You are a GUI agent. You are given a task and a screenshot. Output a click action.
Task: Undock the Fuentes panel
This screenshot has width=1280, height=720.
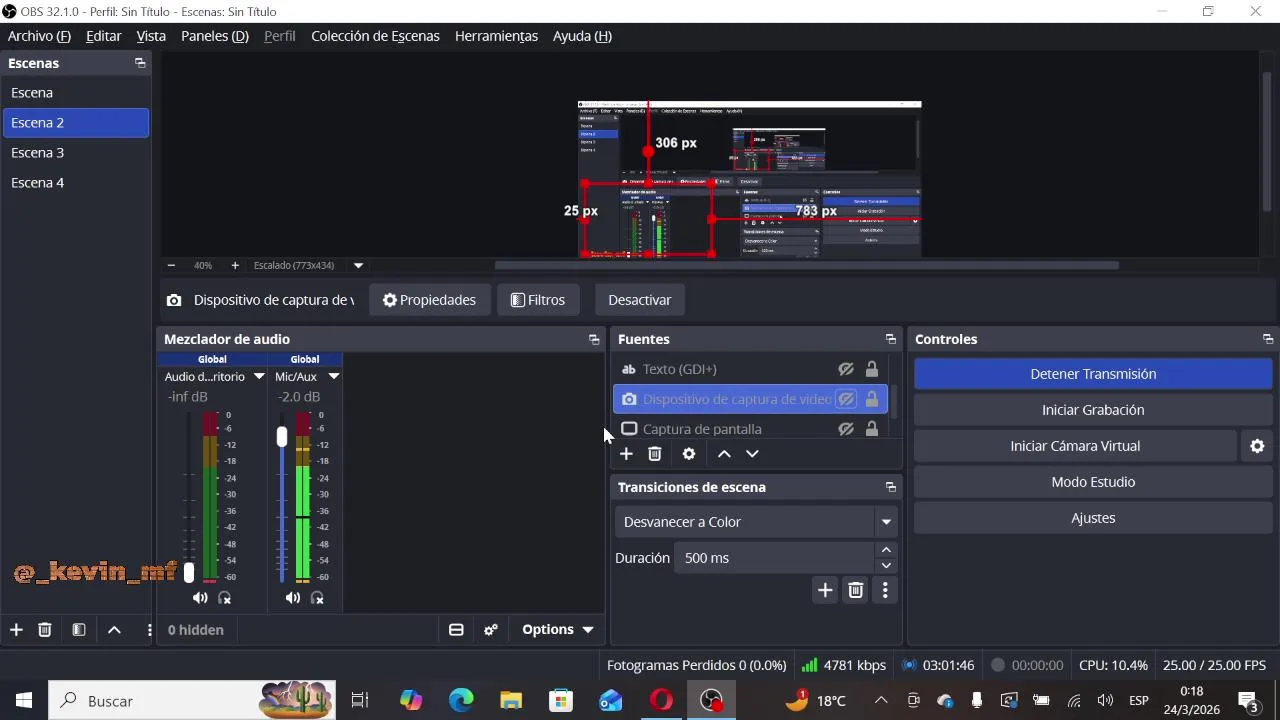pos(891,340)
